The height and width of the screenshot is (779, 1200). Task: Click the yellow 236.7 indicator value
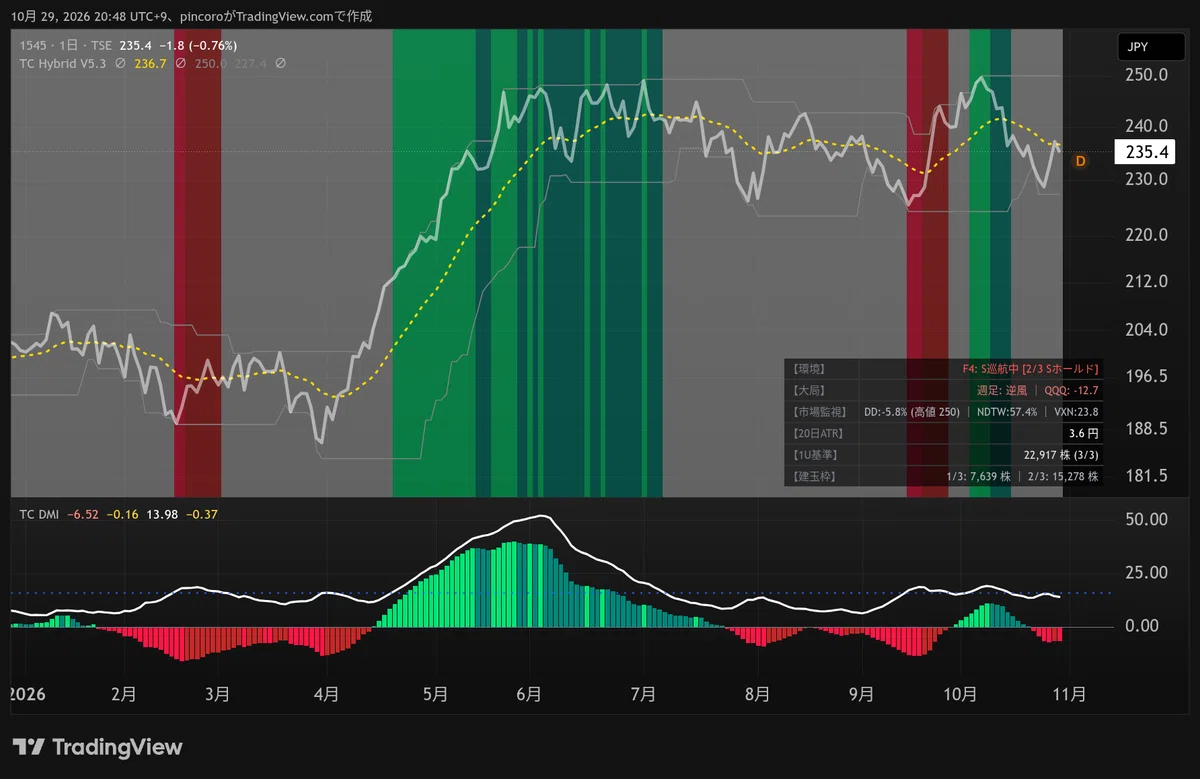(x=149, y=63)
